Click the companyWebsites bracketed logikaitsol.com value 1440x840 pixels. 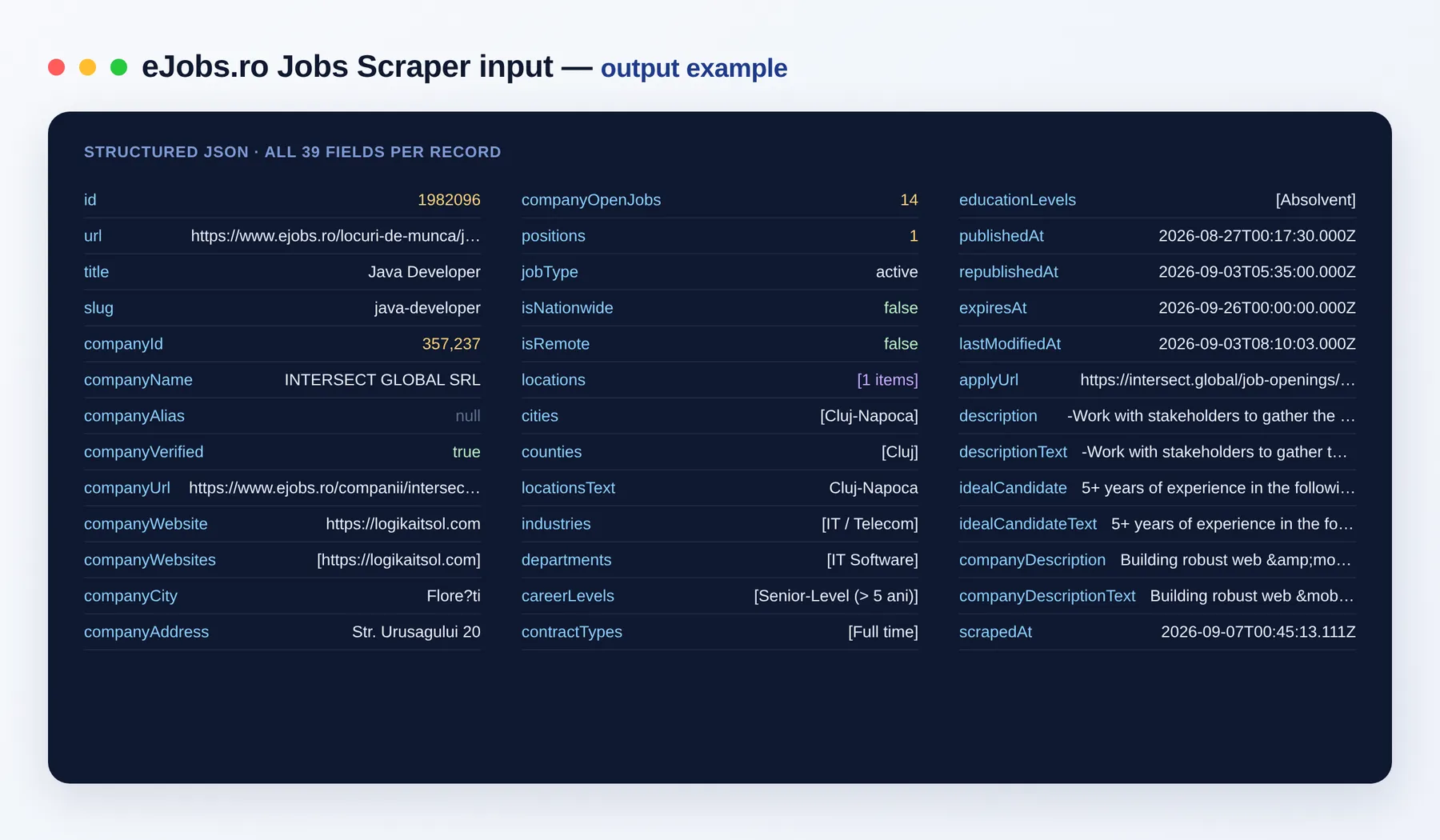(x=398, y=560)
